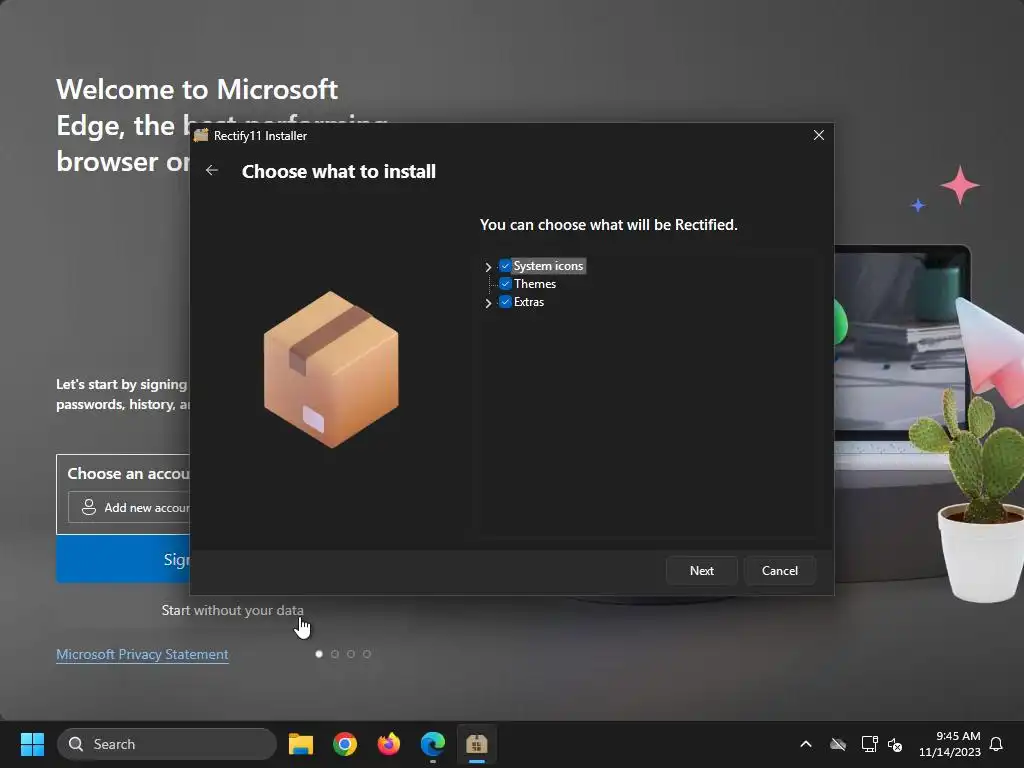The image size is (1024, 768).
Task: Go to second welcome page dot in Edge
Action: pyautogui.click(x=335, y=654)
